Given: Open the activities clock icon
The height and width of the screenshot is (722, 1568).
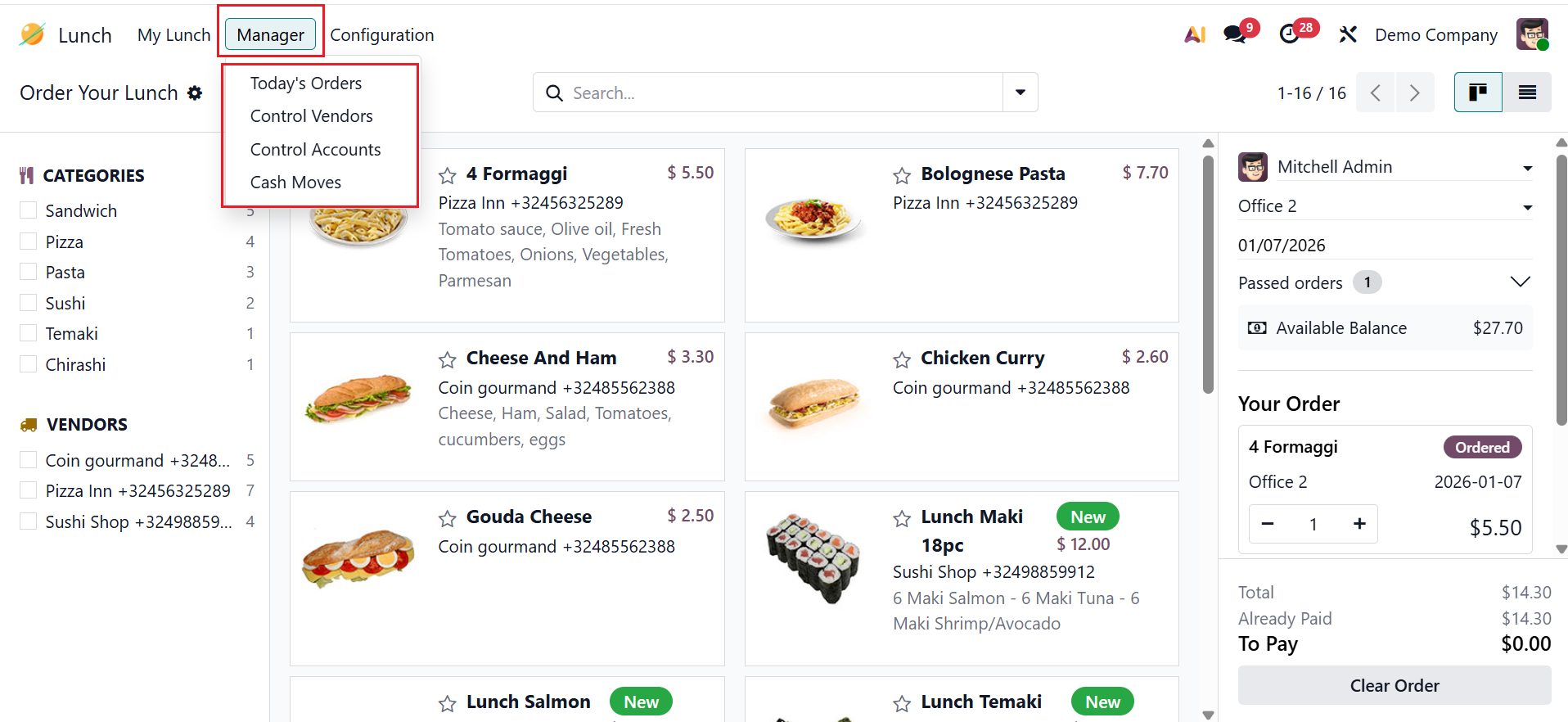Looking at the screenshot, I should click(1291, 34).
